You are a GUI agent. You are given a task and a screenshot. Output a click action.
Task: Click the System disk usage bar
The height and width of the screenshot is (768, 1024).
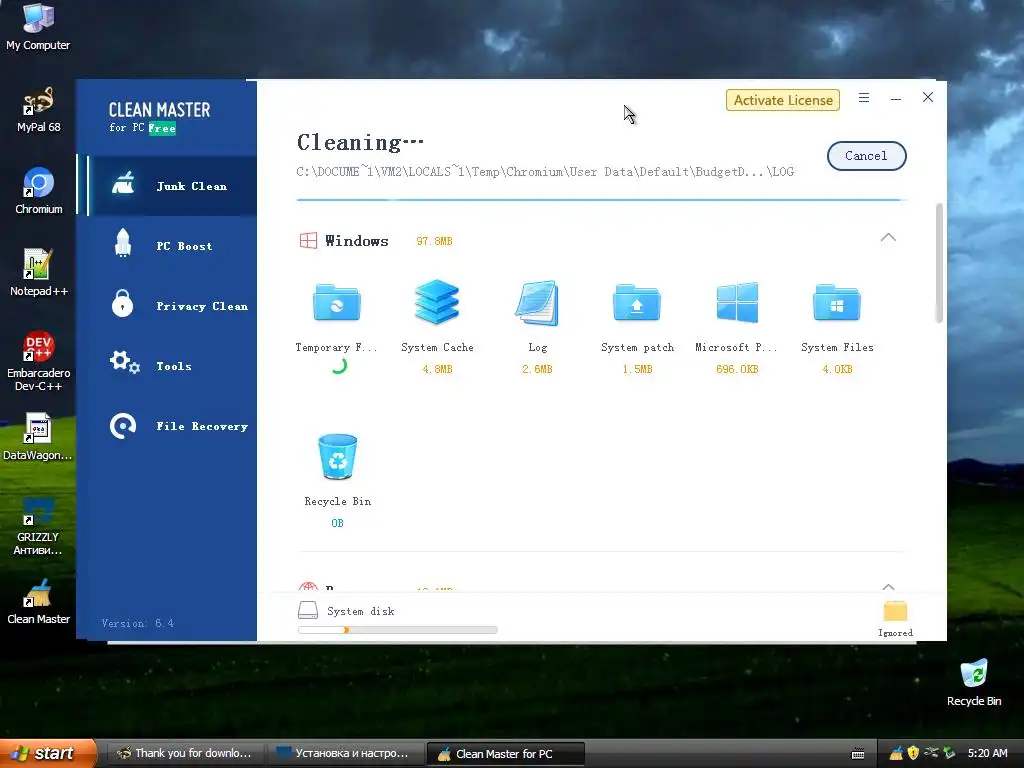pos(398,630)
